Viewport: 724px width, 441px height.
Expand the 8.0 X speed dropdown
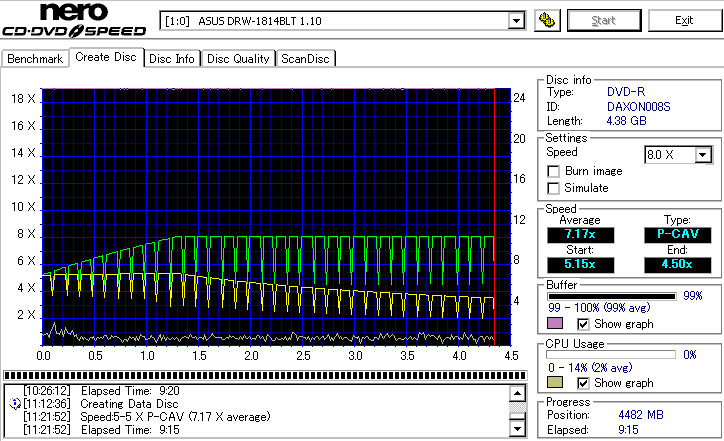tap(703, 155)
